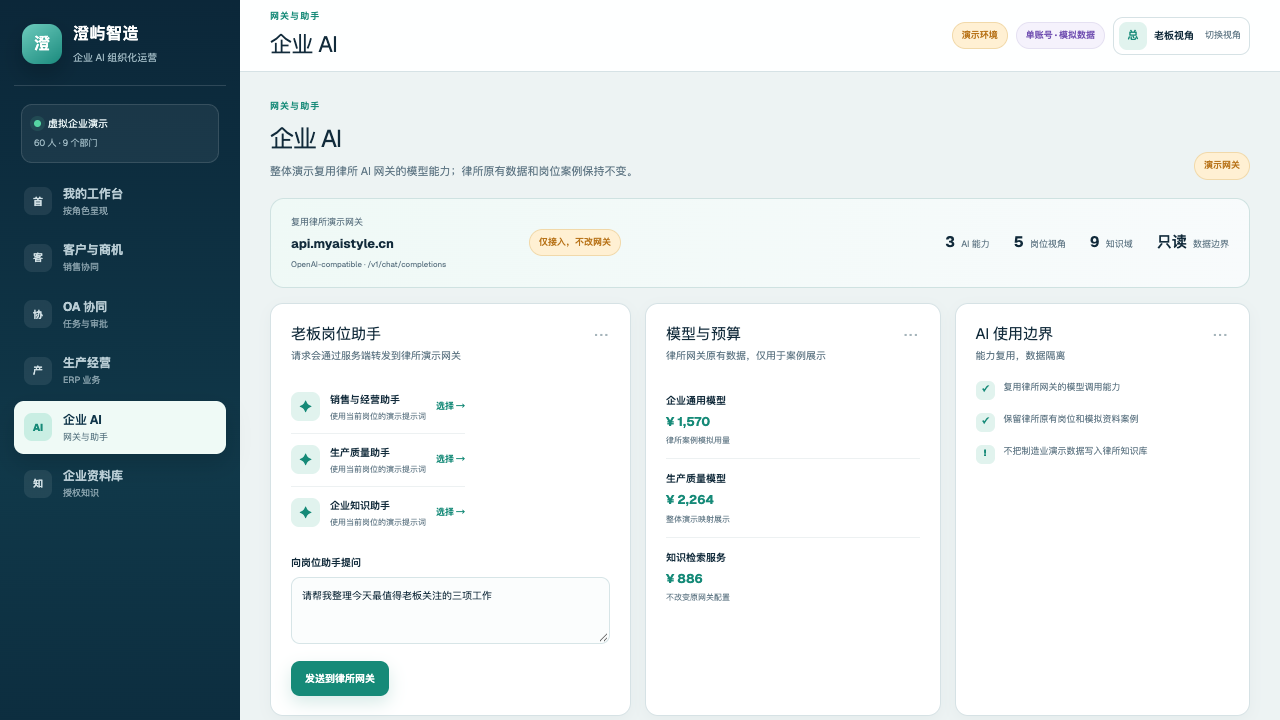Click the 单账号 · 模拟数据 badge
Screen dimensions: 1280x720
[1060, 35]
